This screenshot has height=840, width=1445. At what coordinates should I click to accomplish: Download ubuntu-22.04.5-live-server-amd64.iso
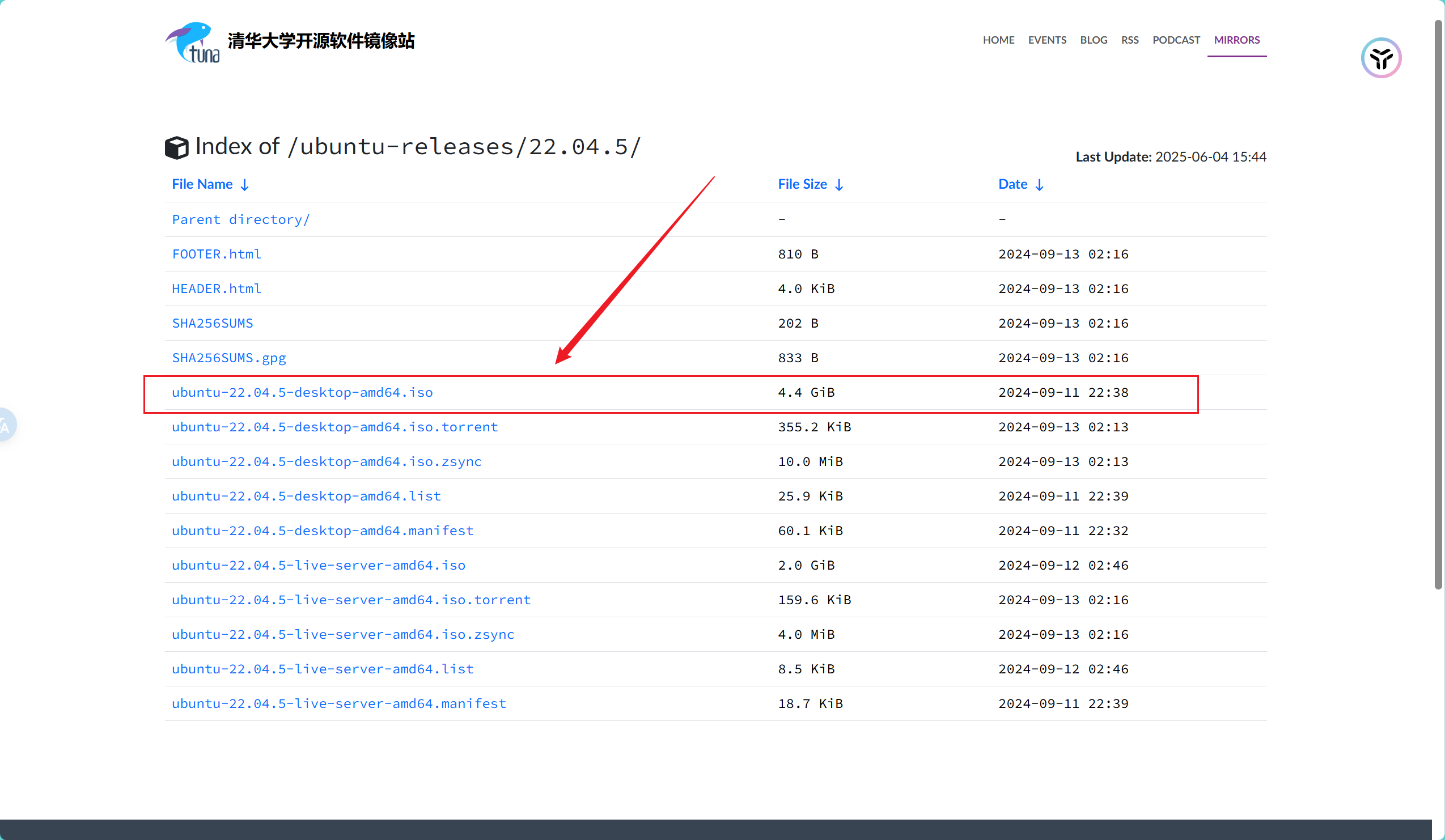[x=318, y=565]
